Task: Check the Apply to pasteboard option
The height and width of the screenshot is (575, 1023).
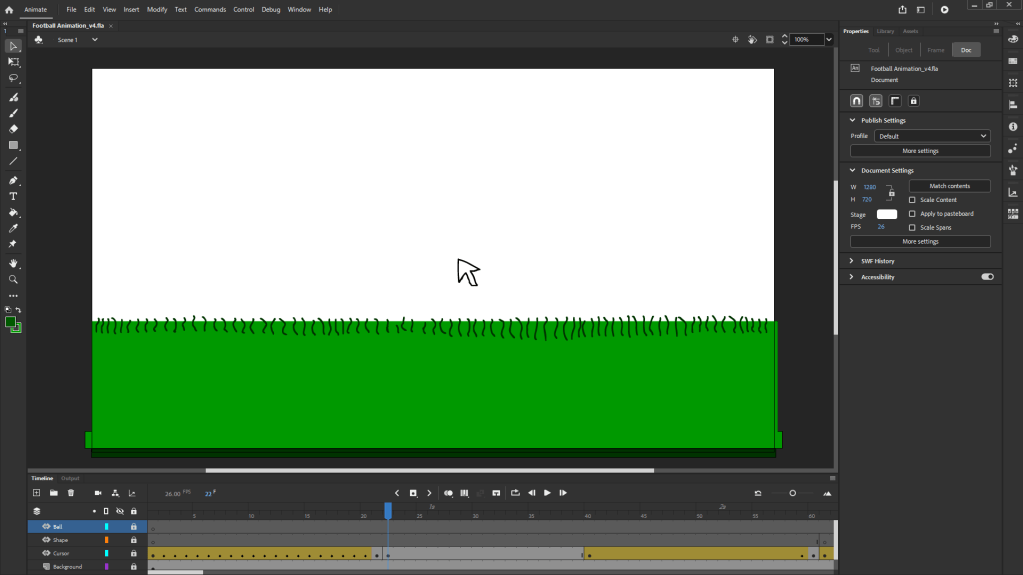Action: pos(912,214)
